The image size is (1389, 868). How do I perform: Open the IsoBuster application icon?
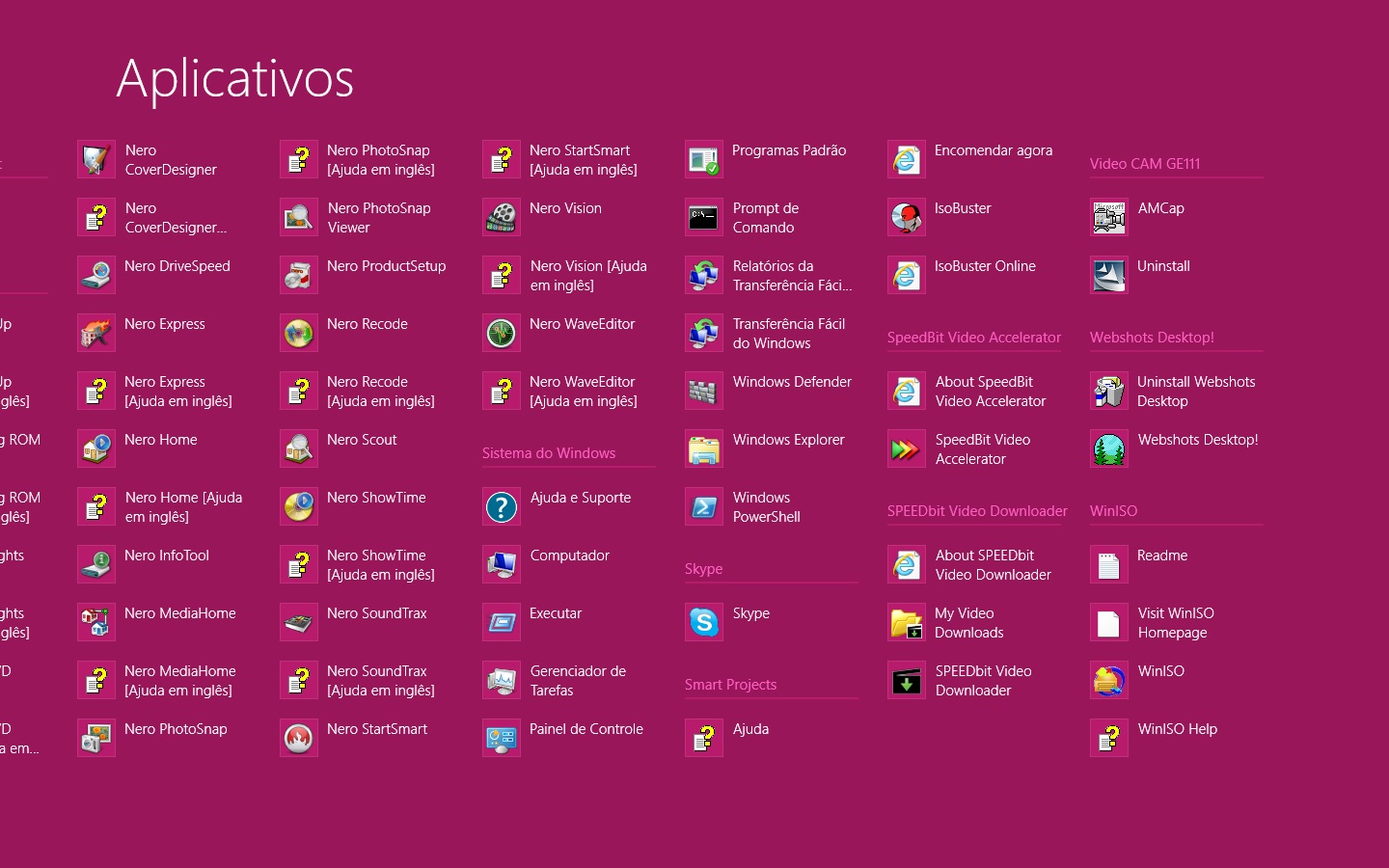(x=907, y=218)
